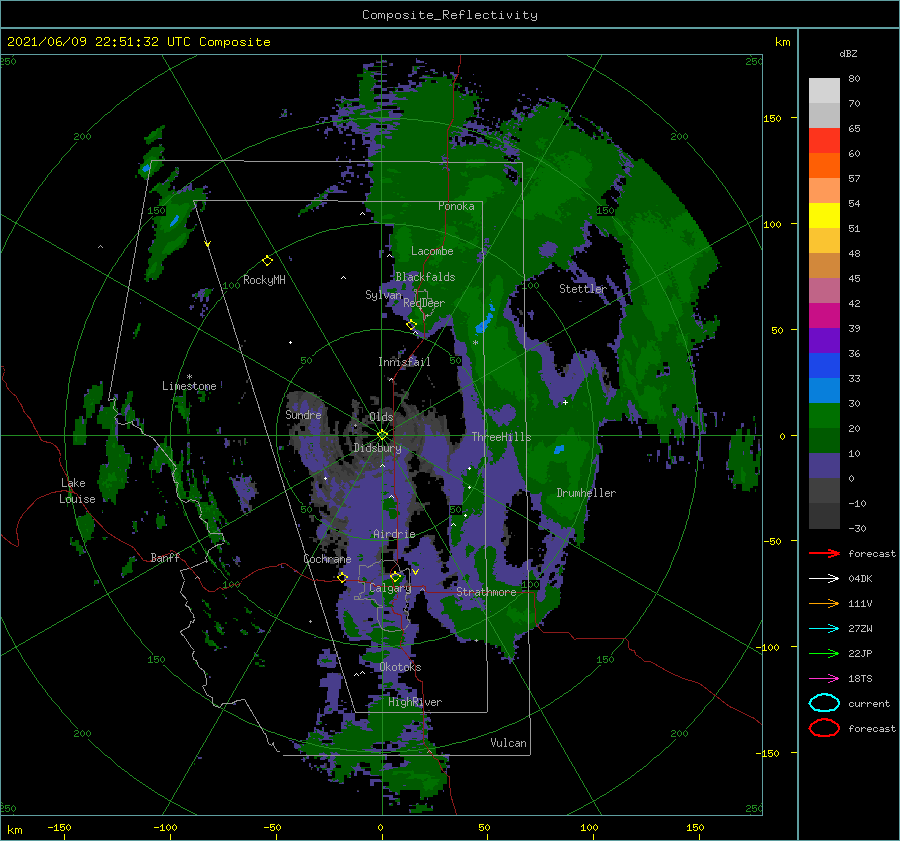Click the Okotoks city label
Image resolution: width=900 pixels, height=841 pixels.
(400, 667)
